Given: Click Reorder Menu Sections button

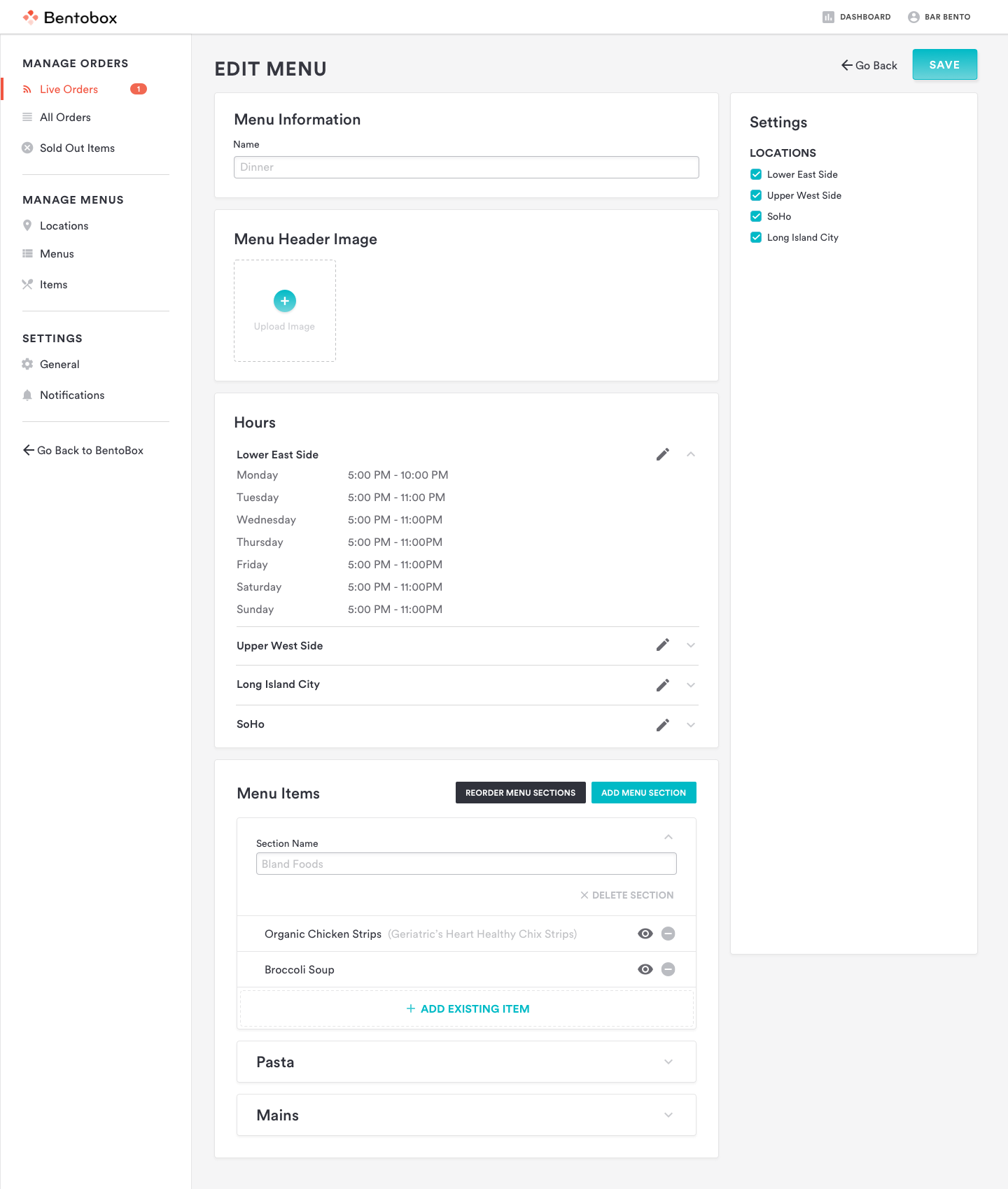Looking at the screenshot, I should [x=520, y=792].
